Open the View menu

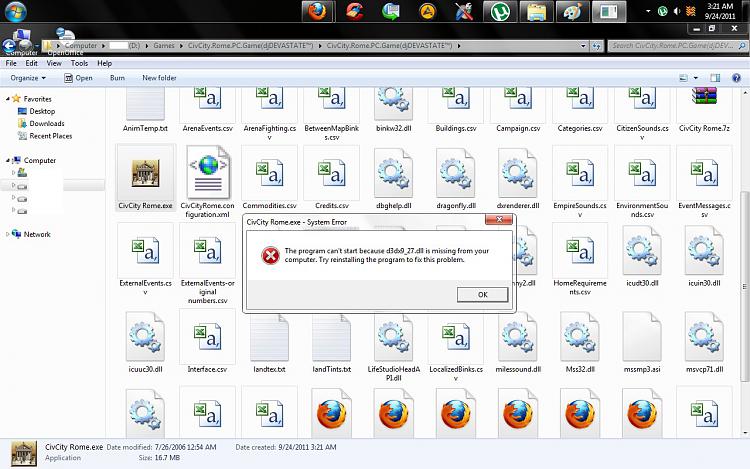coord(54,63)
